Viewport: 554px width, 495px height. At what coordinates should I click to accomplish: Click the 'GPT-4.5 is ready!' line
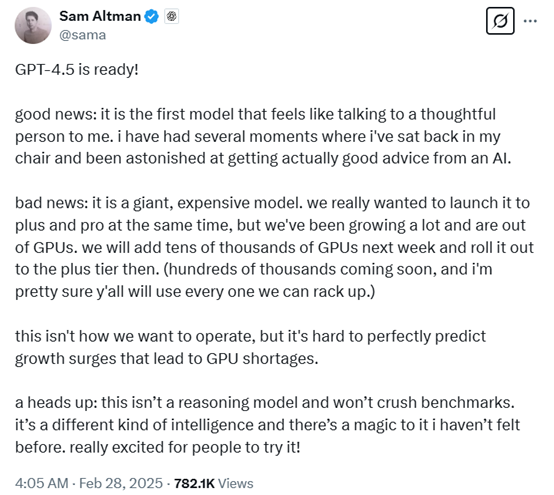[77, 70]
